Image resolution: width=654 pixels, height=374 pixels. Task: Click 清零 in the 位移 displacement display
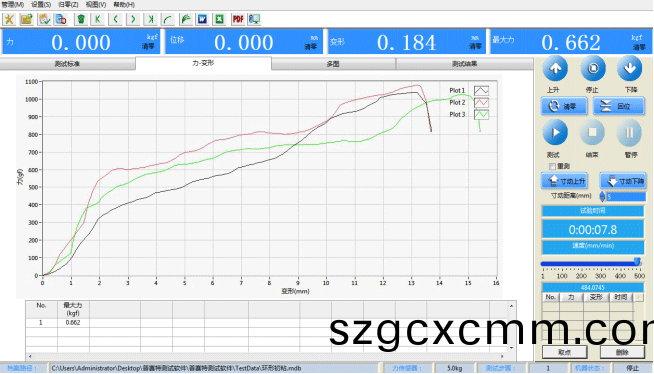(310, 47)
